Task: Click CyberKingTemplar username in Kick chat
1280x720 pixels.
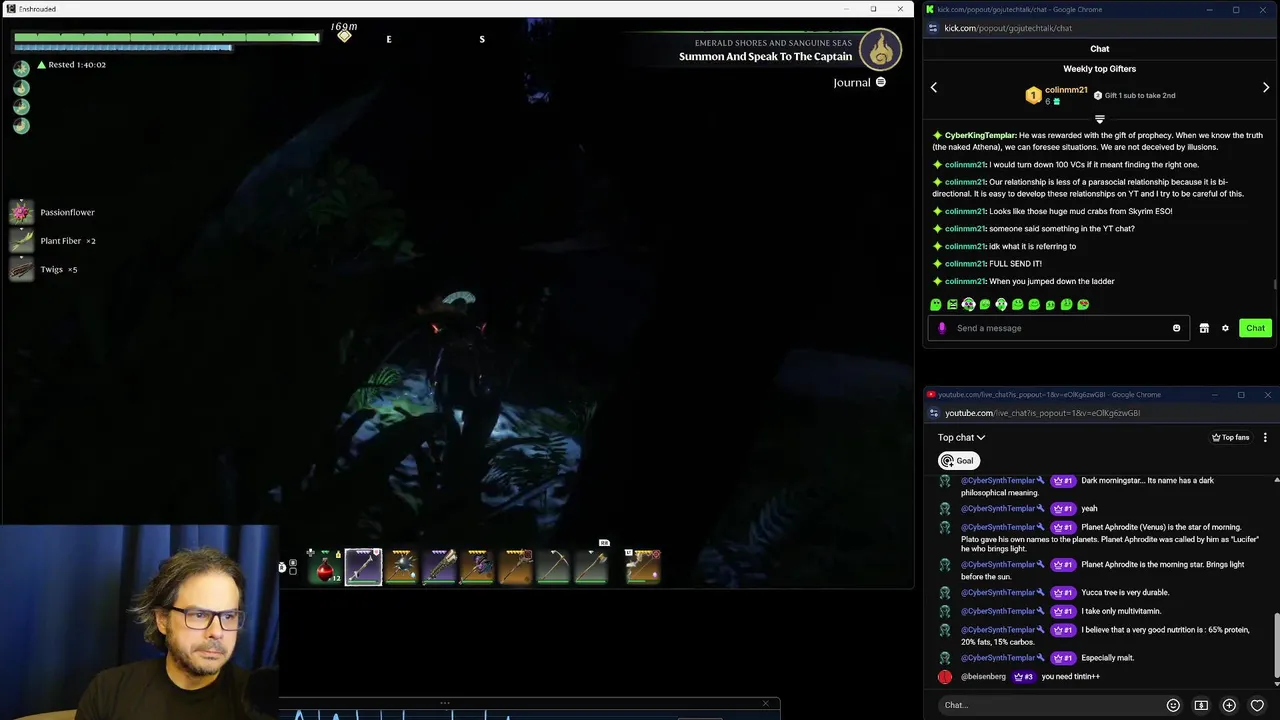Action: 980,135
